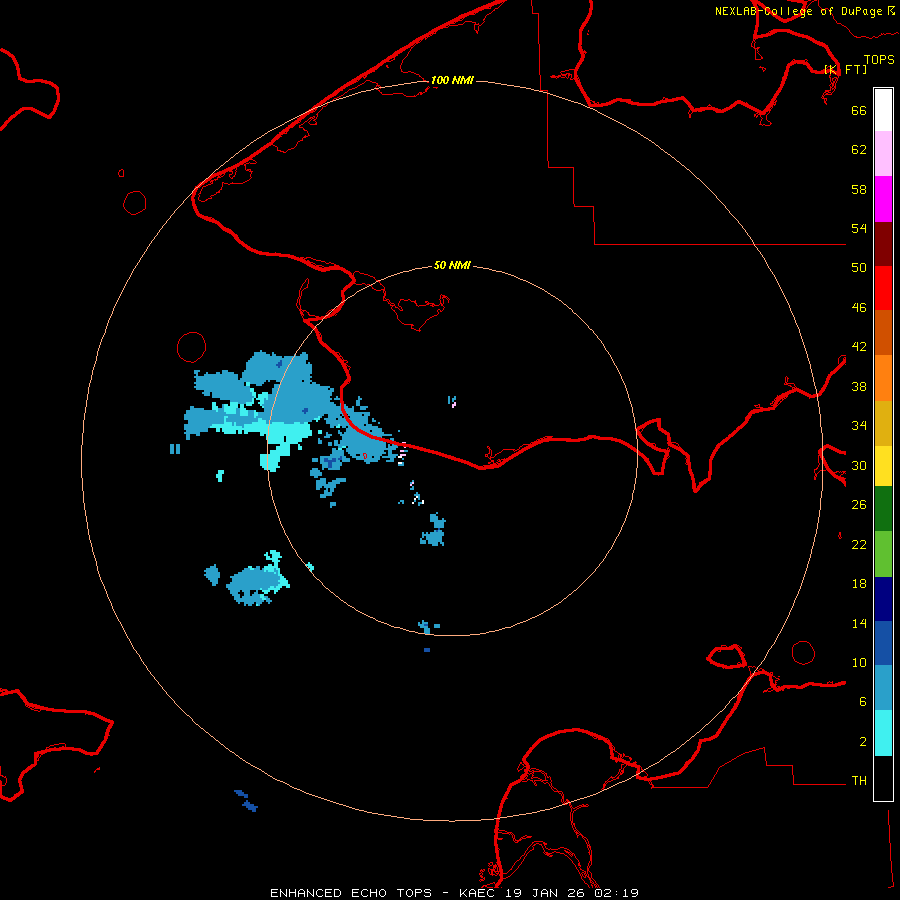
Task: Select the "38" legend value
Action: [859, 387]
